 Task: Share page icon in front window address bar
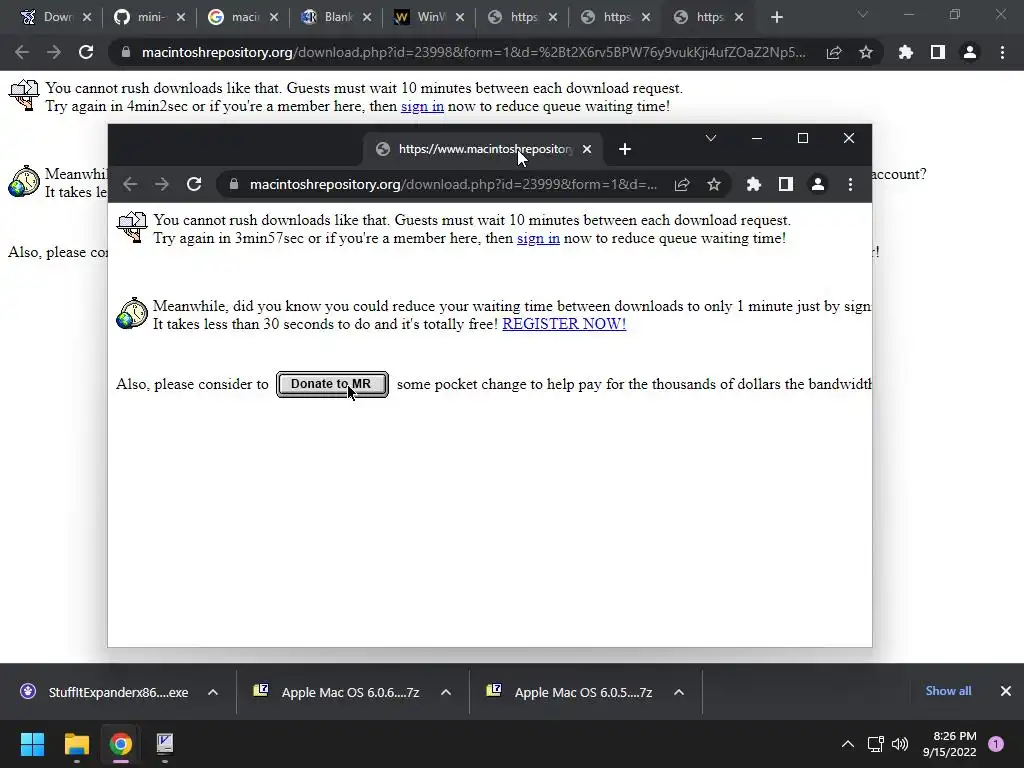682,184
